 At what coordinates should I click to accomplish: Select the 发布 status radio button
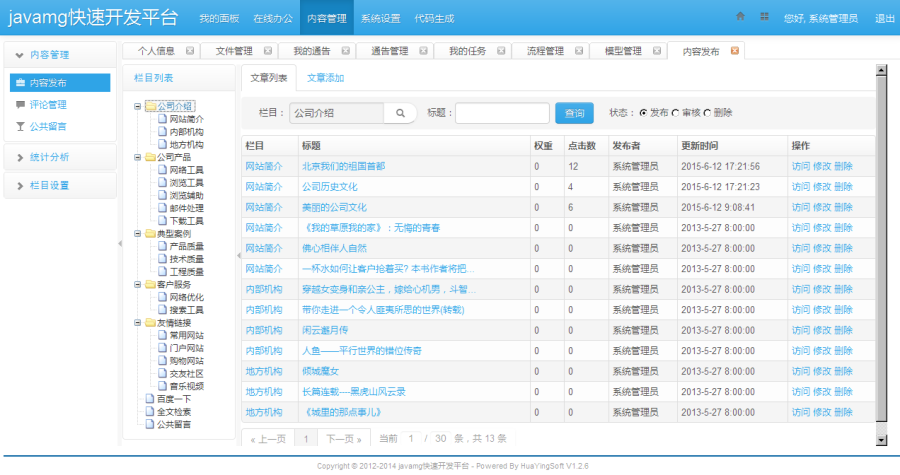tap(643, 113)
